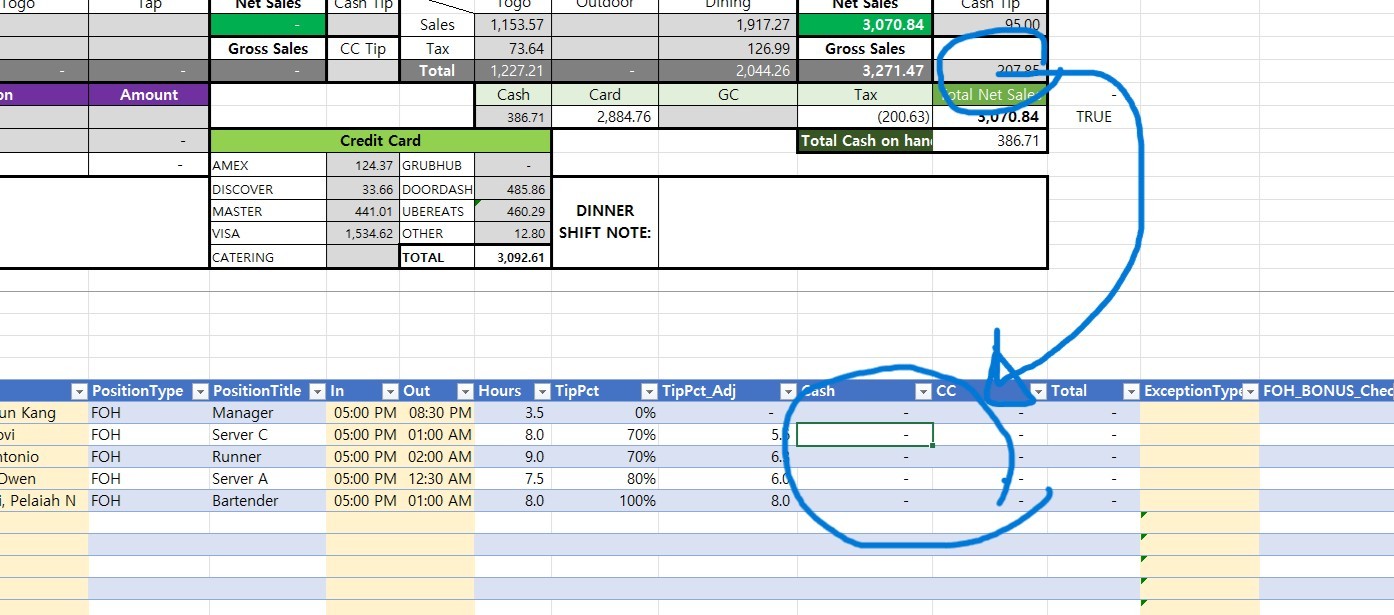Screen dimensions: 1394x615
Task: Select the Server A position title cell
Action: (268, 478)
